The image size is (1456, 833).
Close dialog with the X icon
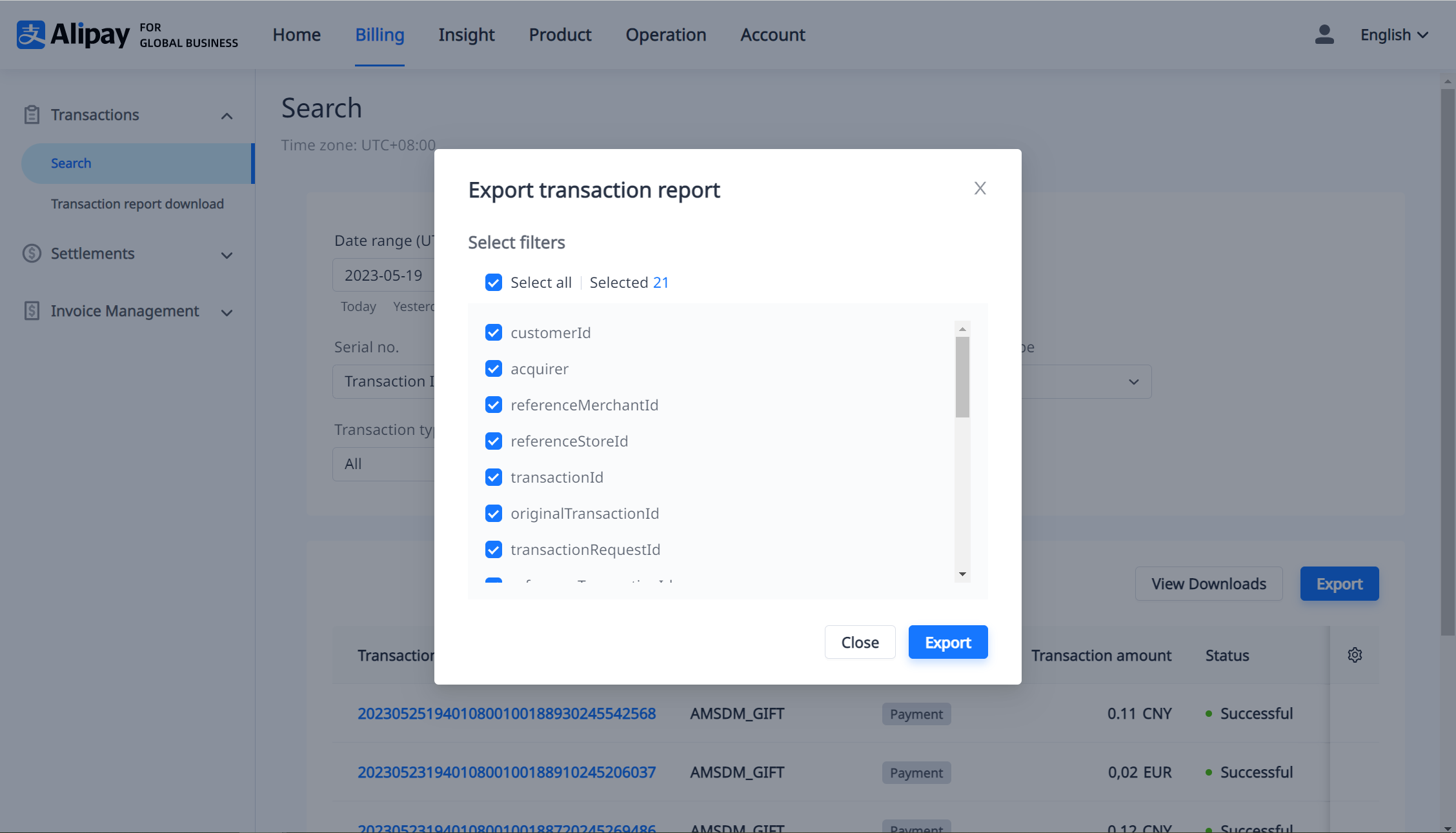coord(980,188)
